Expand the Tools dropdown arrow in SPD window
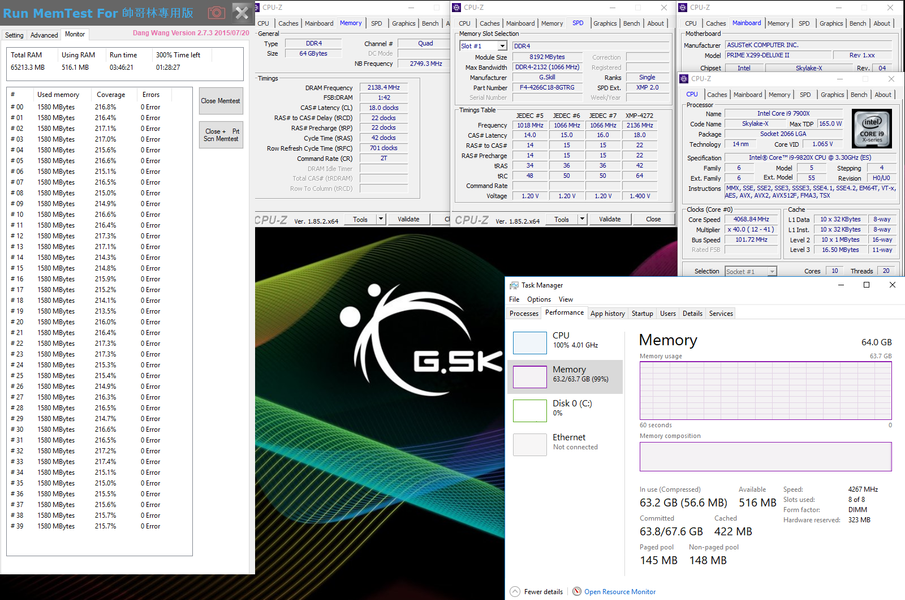Viewport: 905px width, 600px height. [582, 219]
